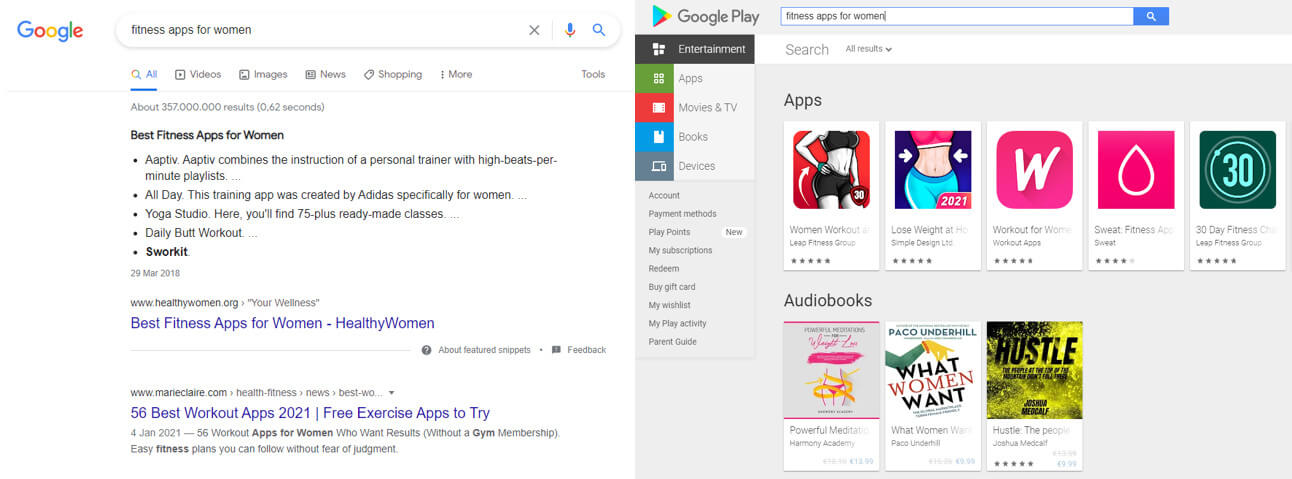Image resolution: width=1292 pixels, height=479 pixels.
Task: Click €13.99 price on Powerful Meditations
Action: coord(862,462)
